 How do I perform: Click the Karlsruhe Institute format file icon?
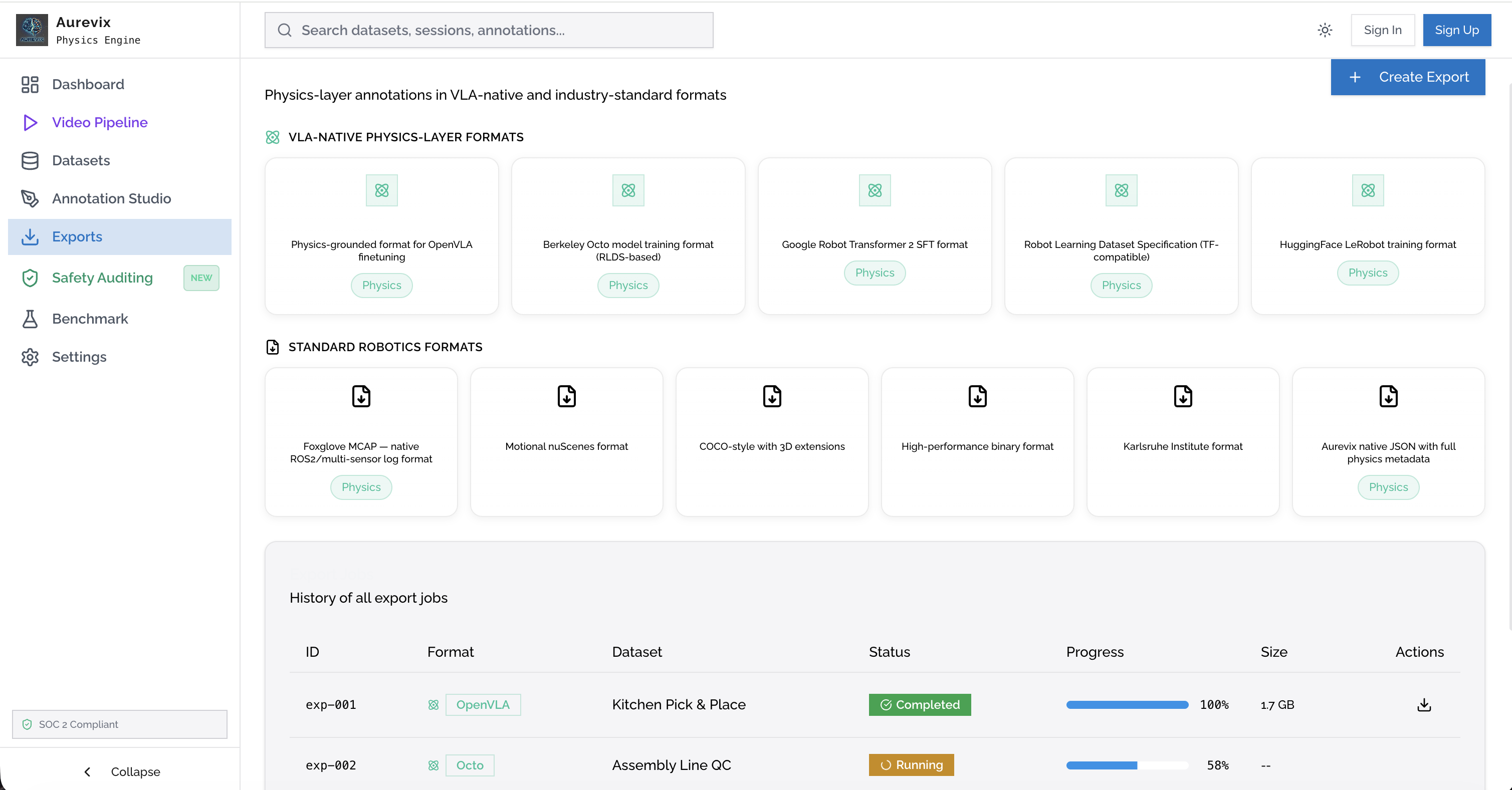click(x=1182, y=396)
